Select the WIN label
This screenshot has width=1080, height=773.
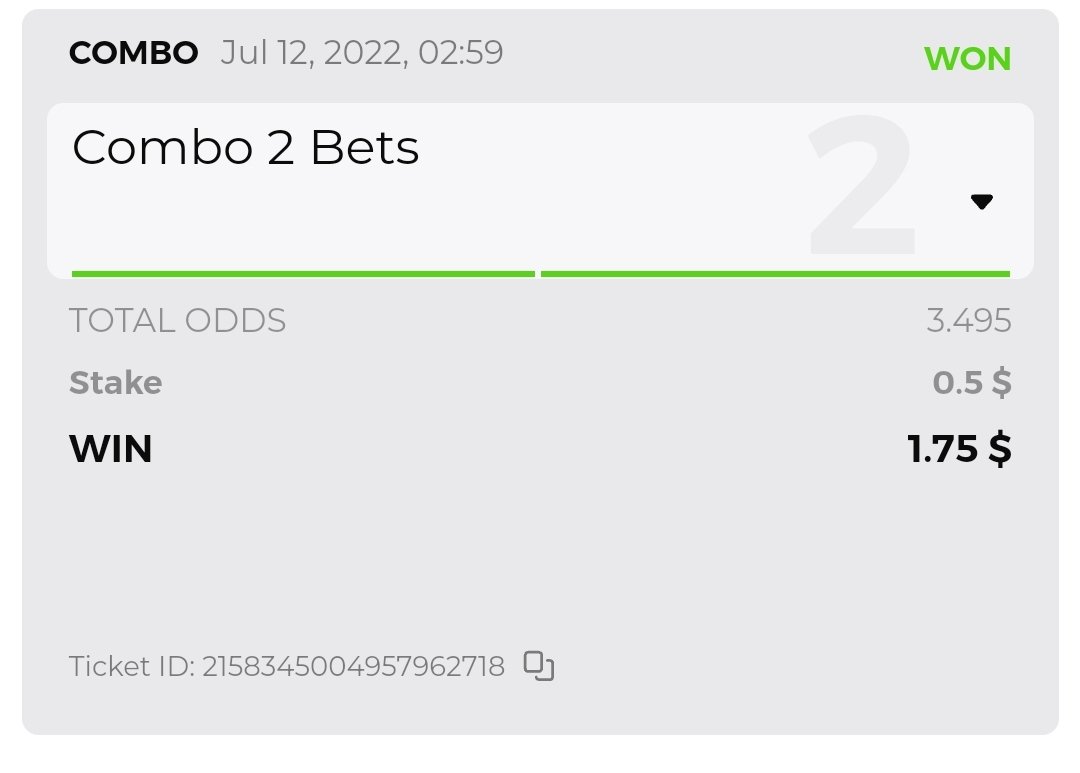[110, 449]
